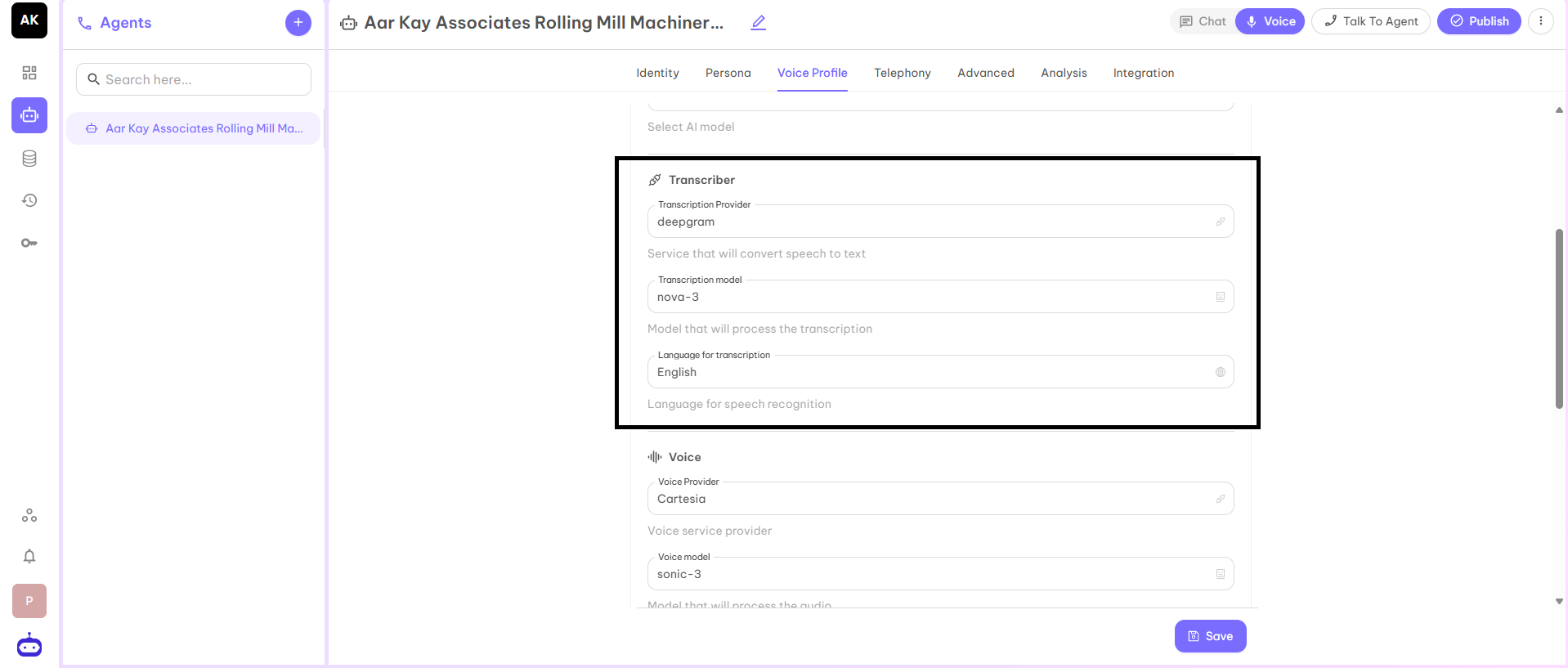The height and width of the screenshot is (668, 1568).
Task: Click 'Model that will process the transcription' text
Action: pos(759,329)
